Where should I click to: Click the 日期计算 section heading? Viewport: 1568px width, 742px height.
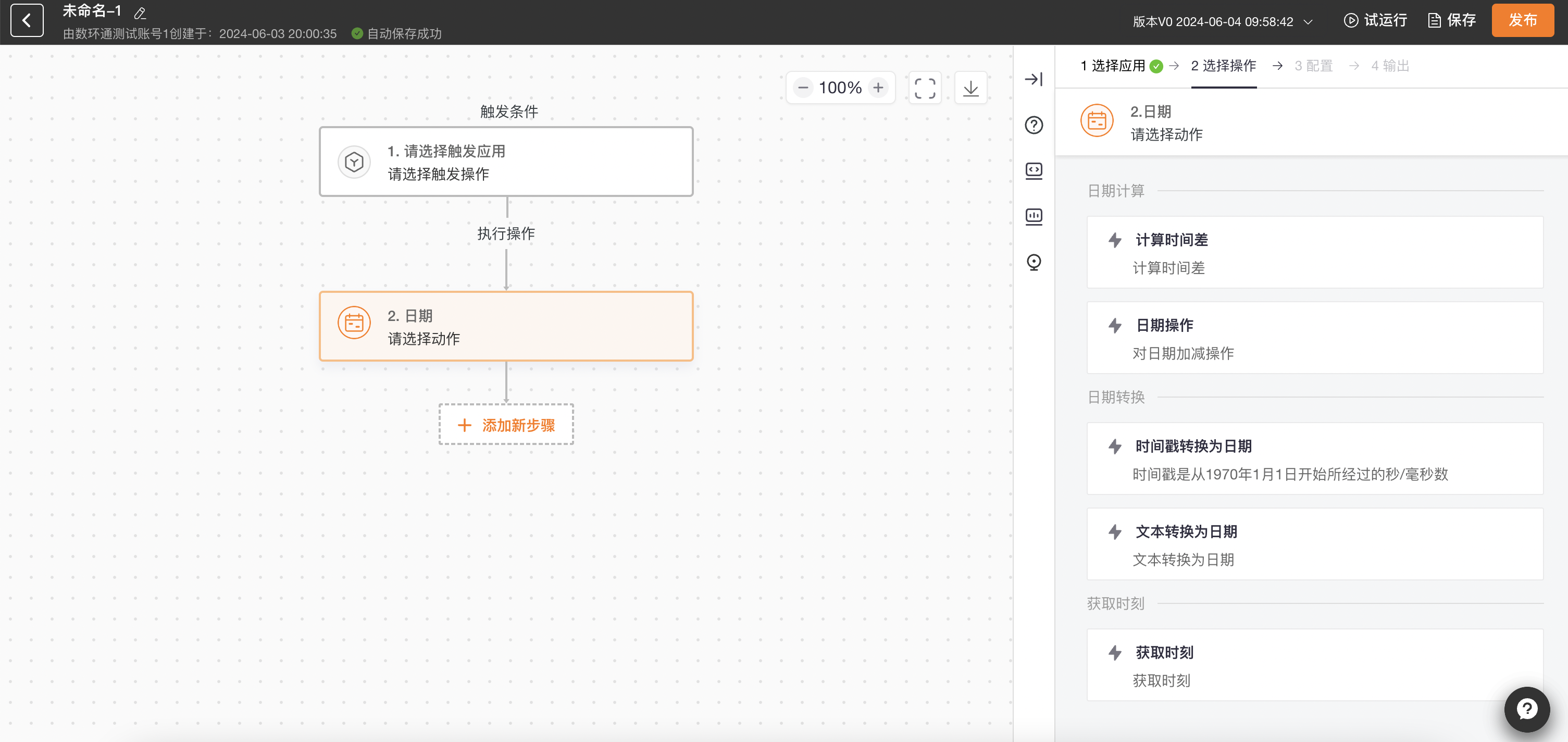(x=1116, y=191)
